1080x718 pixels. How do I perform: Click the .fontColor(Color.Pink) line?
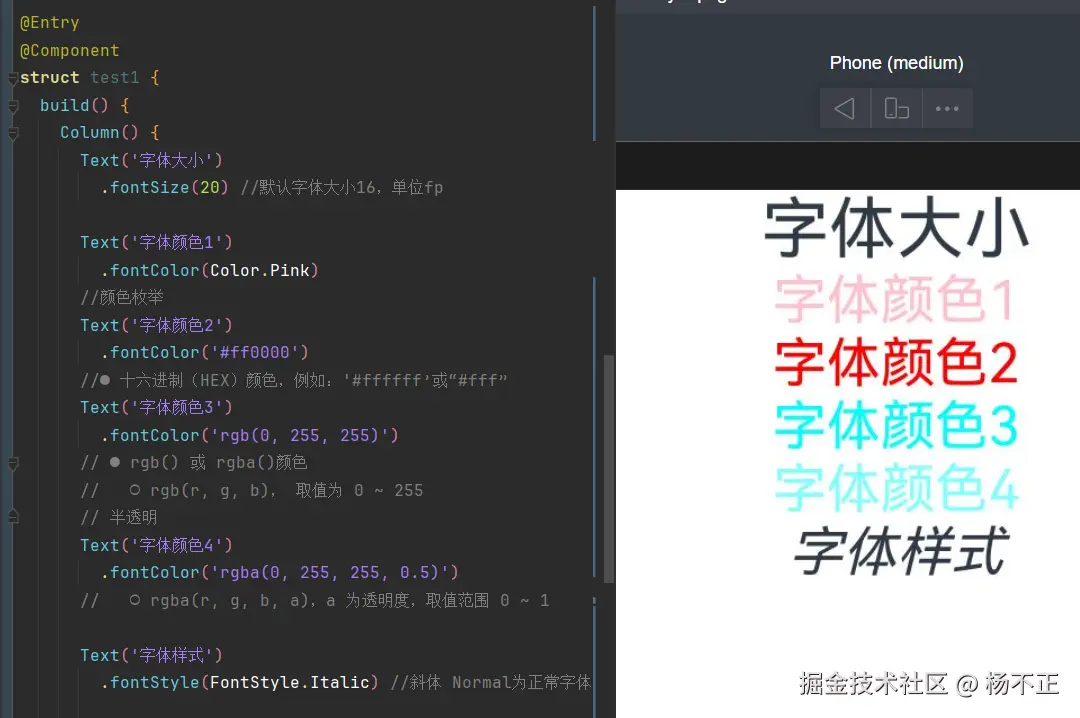pyautogui.click(x=209, y=270)
